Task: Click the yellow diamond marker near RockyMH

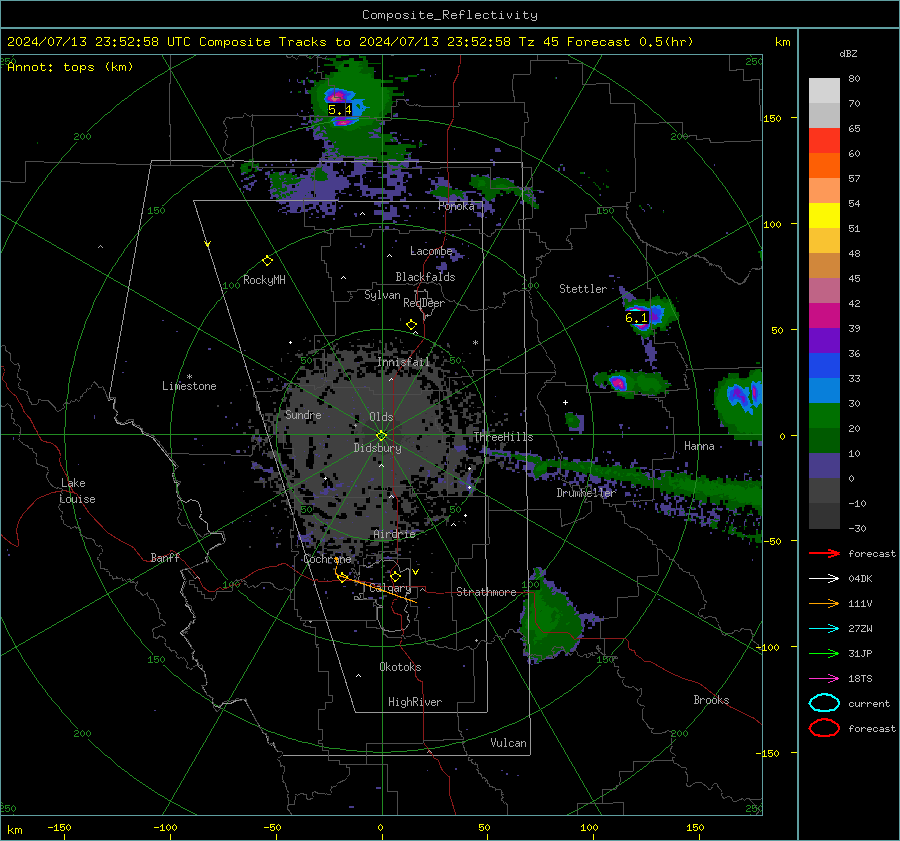Action: coord(267,261)
